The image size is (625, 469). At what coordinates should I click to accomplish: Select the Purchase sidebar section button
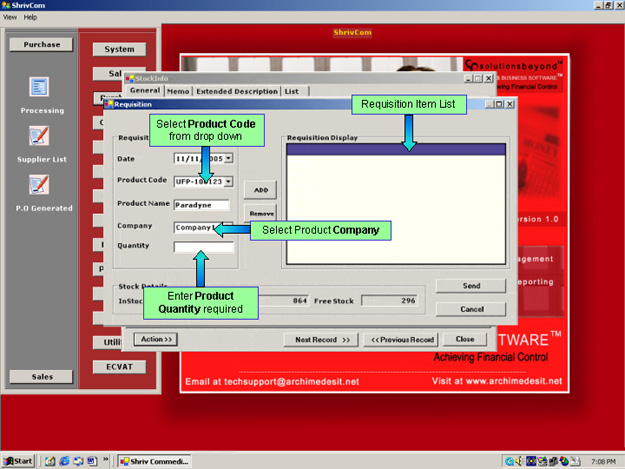40,44
